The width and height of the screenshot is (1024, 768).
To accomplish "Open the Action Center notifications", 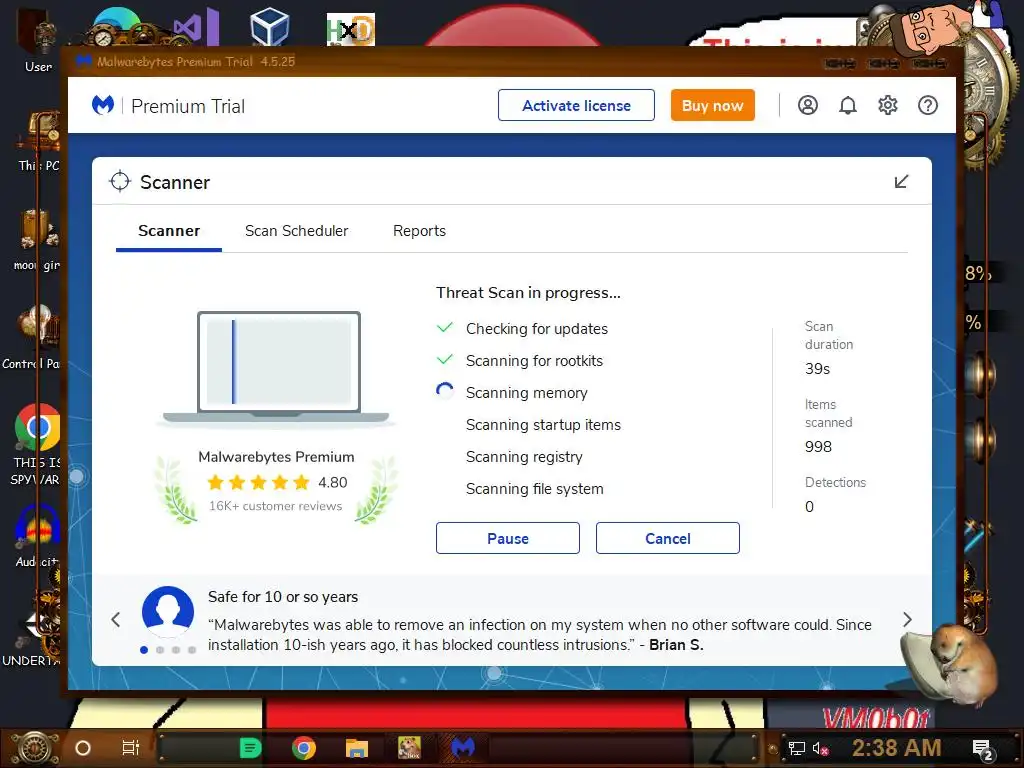I will [x=982, y=750].
